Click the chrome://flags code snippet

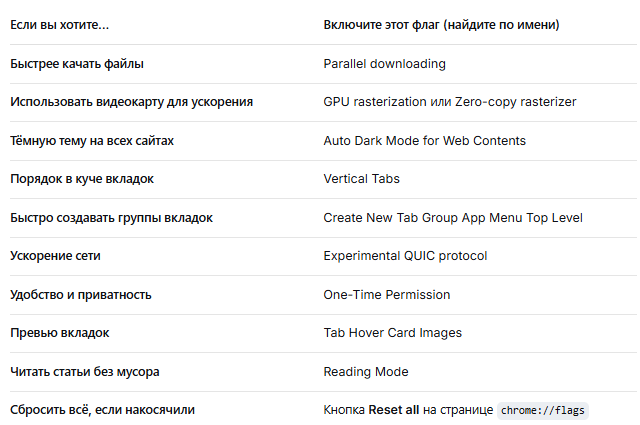[x=542, y=410]
